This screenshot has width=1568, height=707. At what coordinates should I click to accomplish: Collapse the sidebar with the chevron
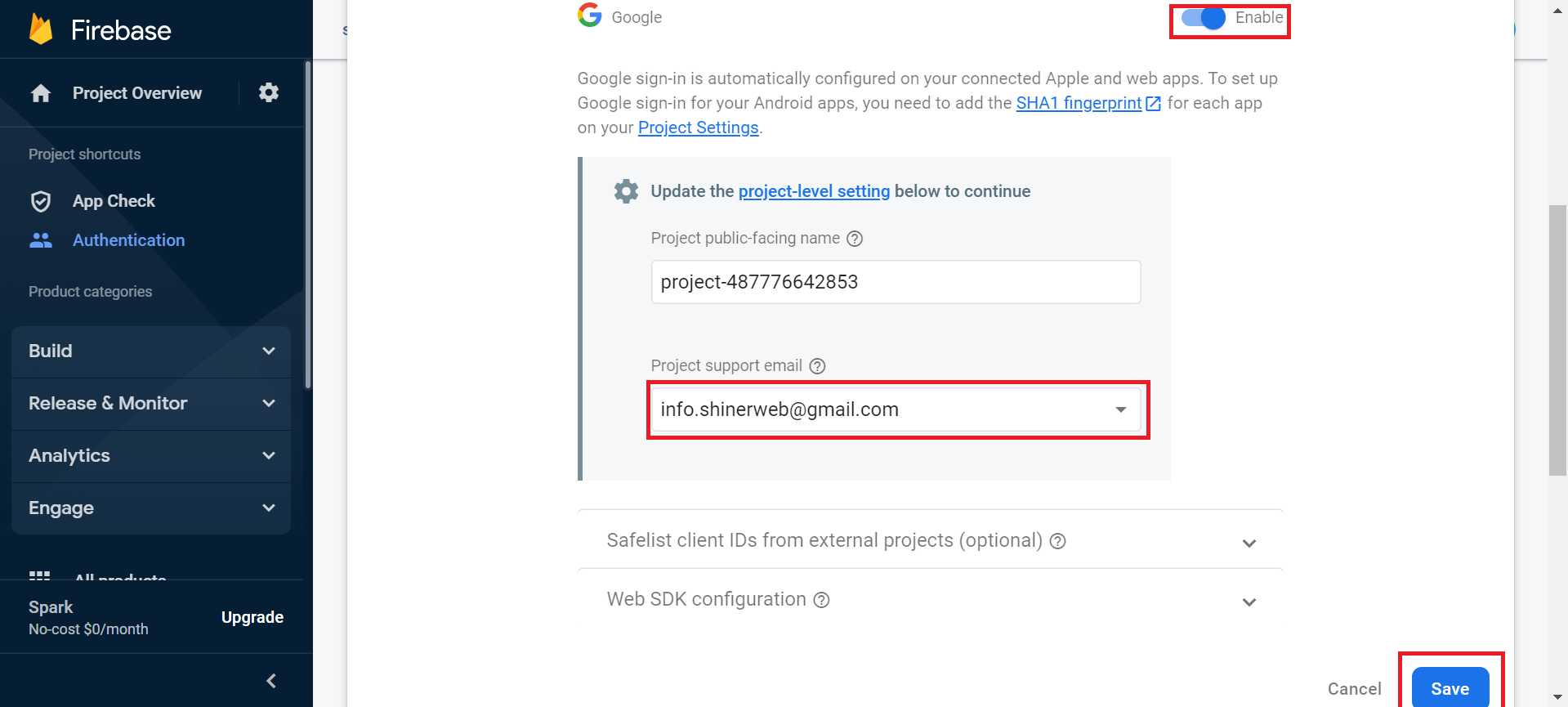[270, 680]
